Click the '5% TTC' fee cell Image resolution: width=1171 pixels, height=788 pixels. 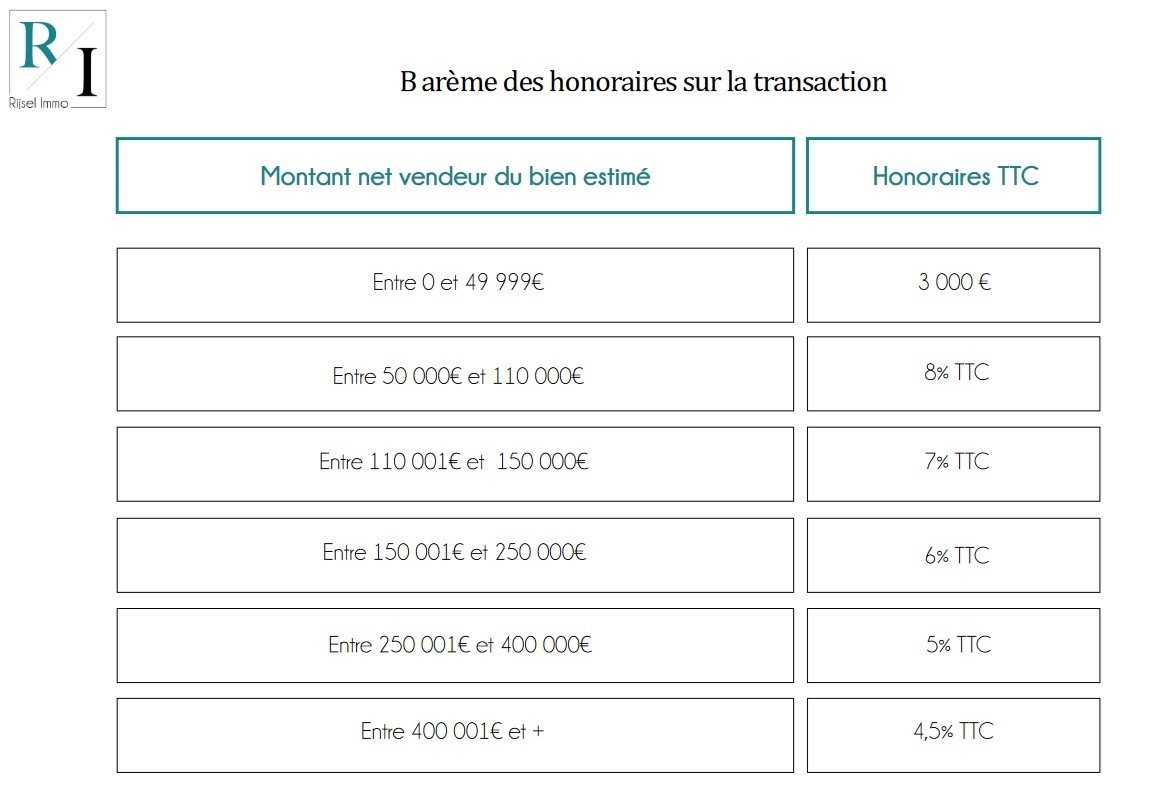pos(954,645)
